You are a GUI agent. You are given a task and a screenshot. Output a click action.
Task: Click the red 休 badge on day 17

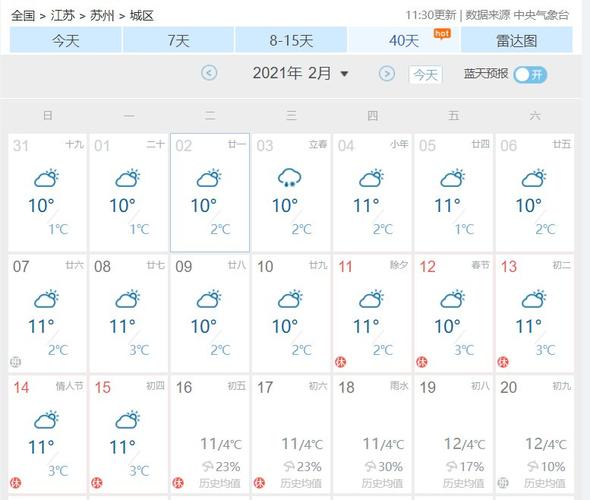259,482
